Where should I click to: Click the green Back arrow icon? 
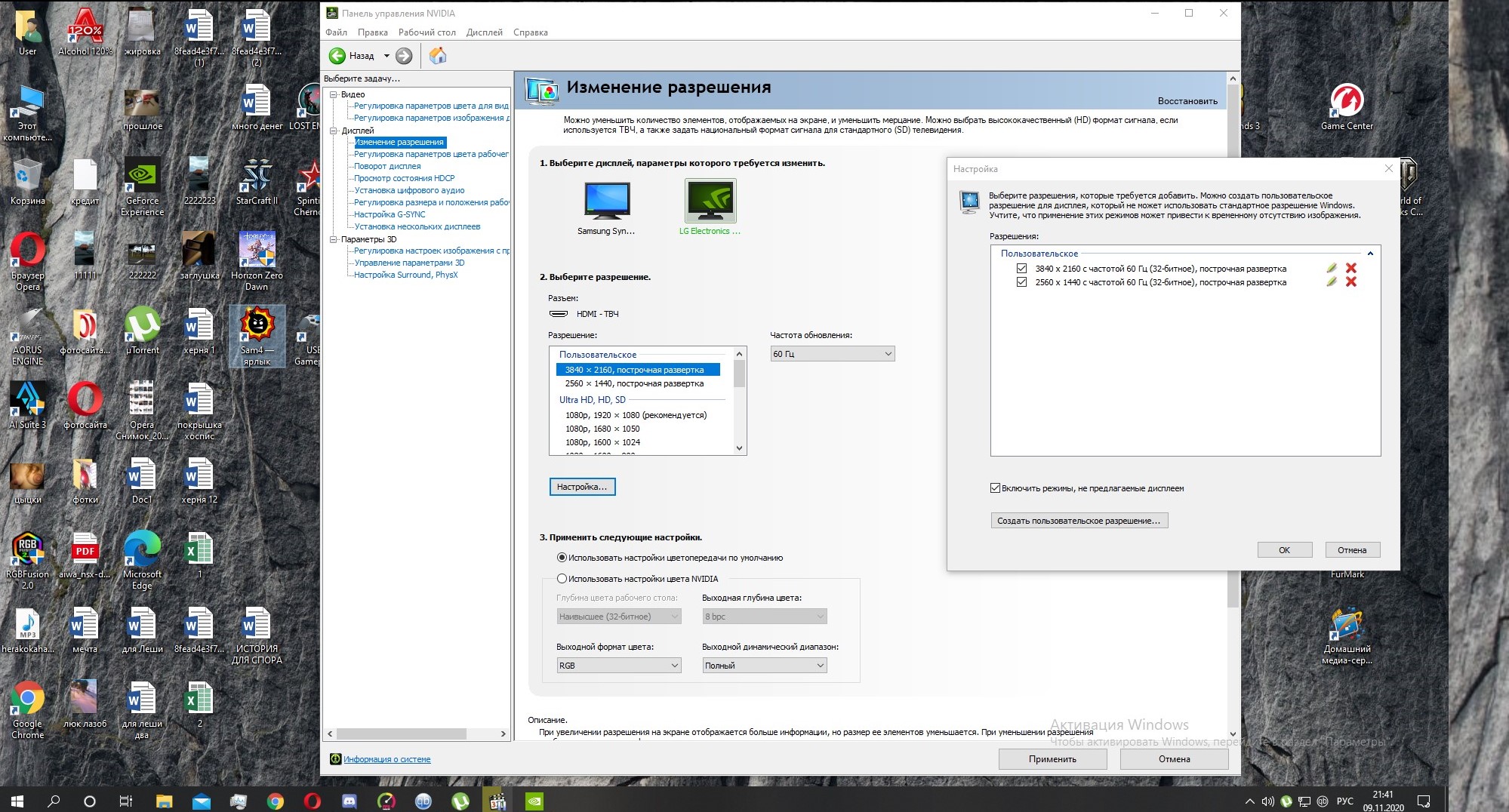[x=337, y=56]
